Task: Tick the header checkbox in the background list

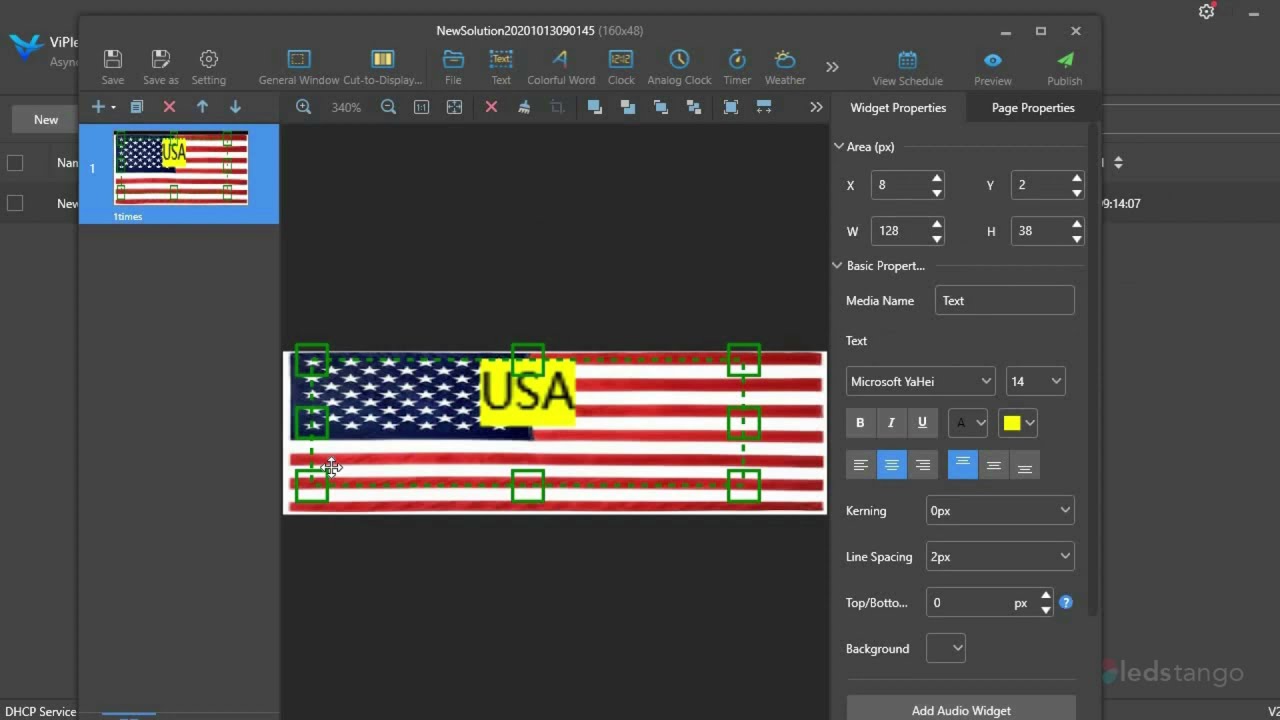Action: click(x=15, y=163)
